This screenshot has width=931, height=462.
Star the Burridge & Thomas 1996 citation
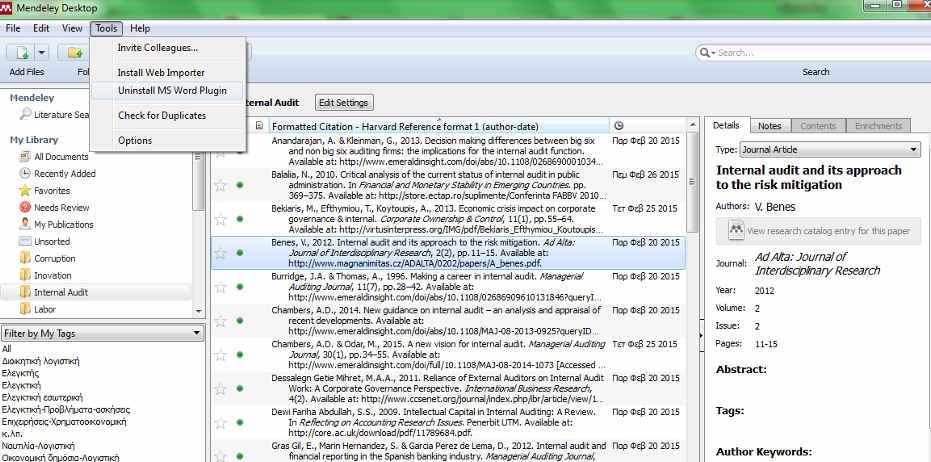(x=220, y=287)
